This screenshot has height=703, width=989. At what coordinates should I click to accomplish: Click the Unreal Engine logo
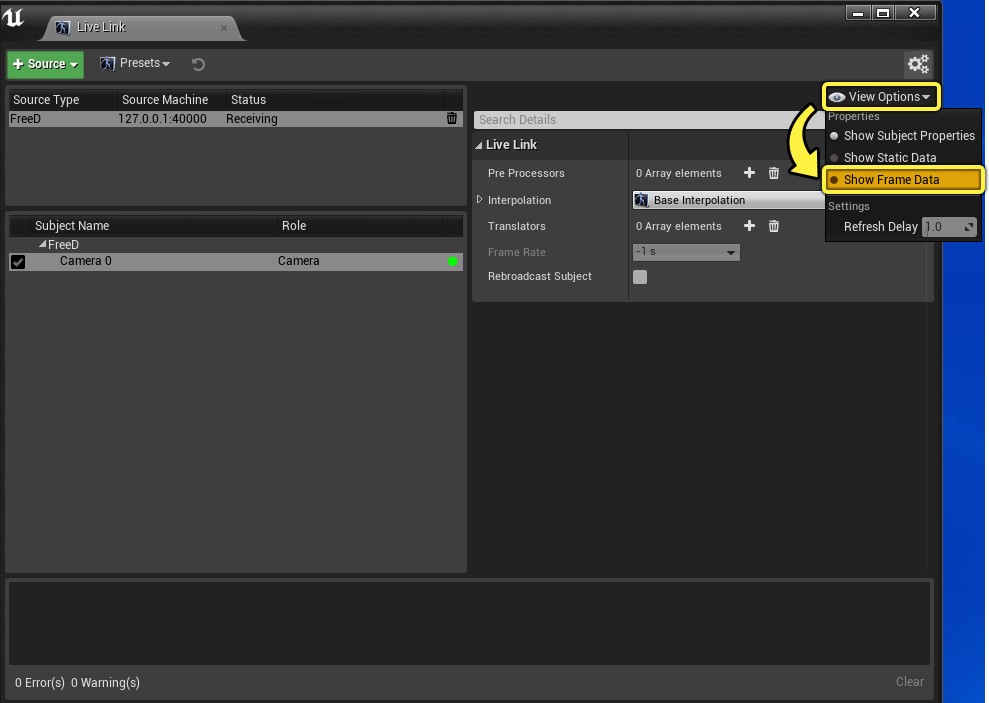pyautogui.click(x=13, y=17)
